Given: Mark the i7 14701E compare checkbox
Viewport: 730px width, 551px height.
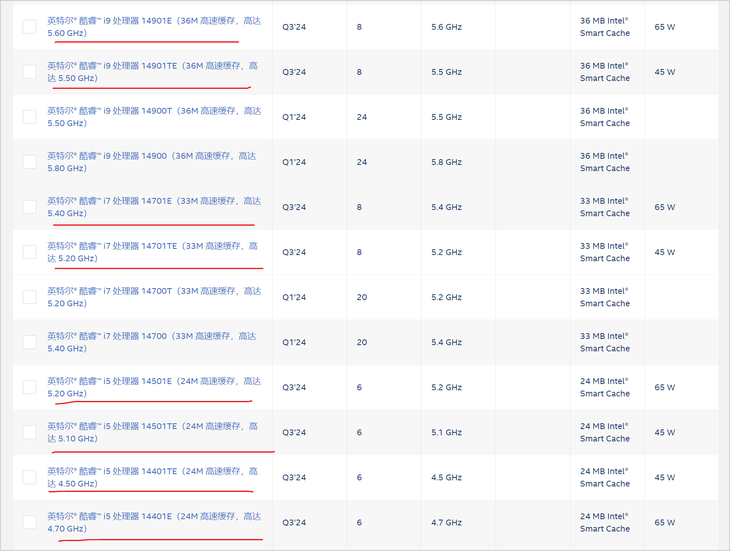Looking at the screenshot, I should [x=30, y=207].
